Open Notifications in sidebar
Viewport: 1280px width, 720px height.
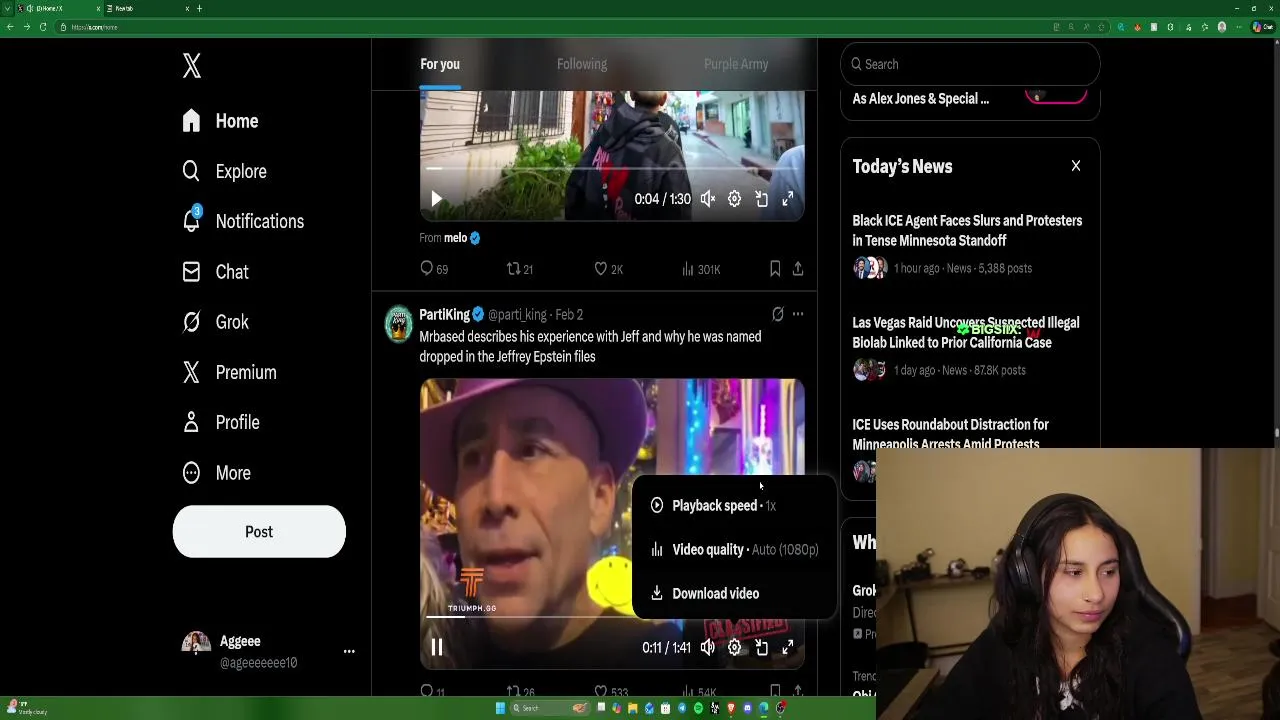243,221
